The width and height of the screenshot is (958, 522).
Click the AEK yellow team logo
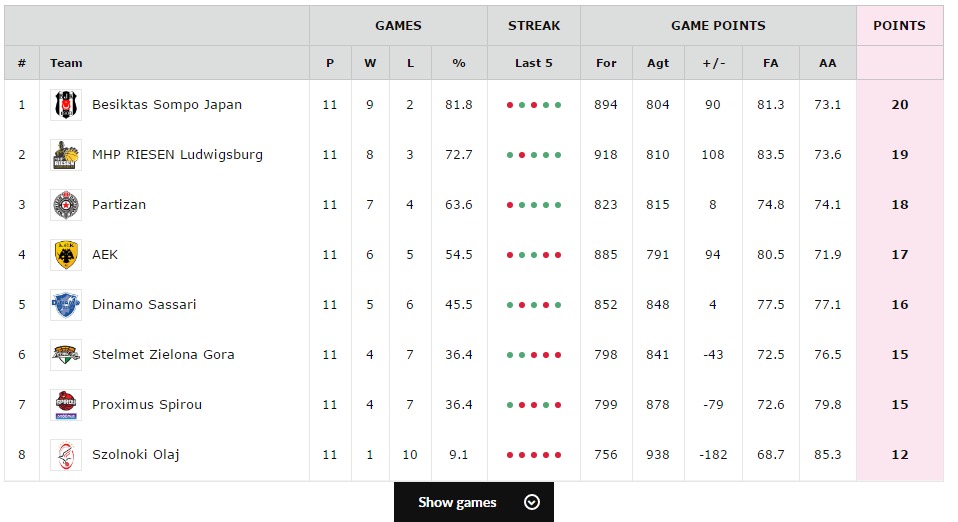click(66, 255)
